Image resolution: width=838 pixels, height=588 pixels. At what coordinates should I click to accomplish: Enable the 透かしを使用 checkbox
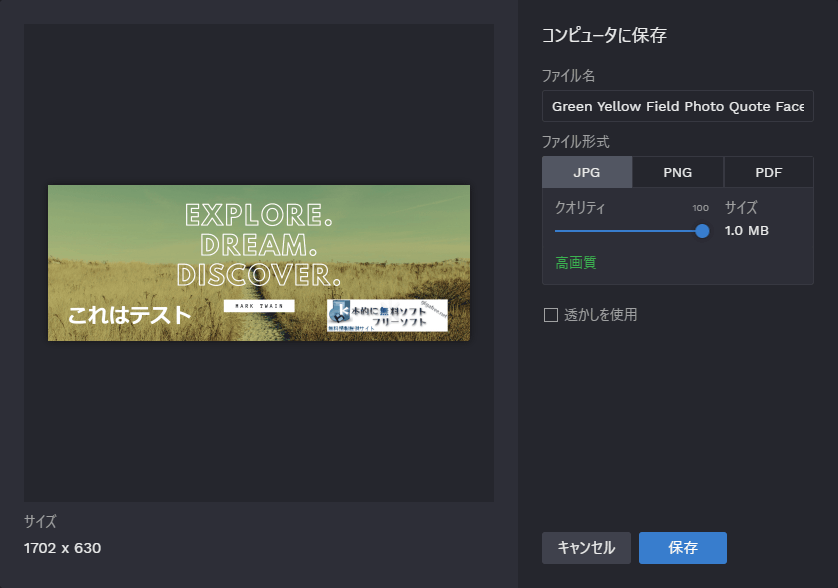point(550,315)
